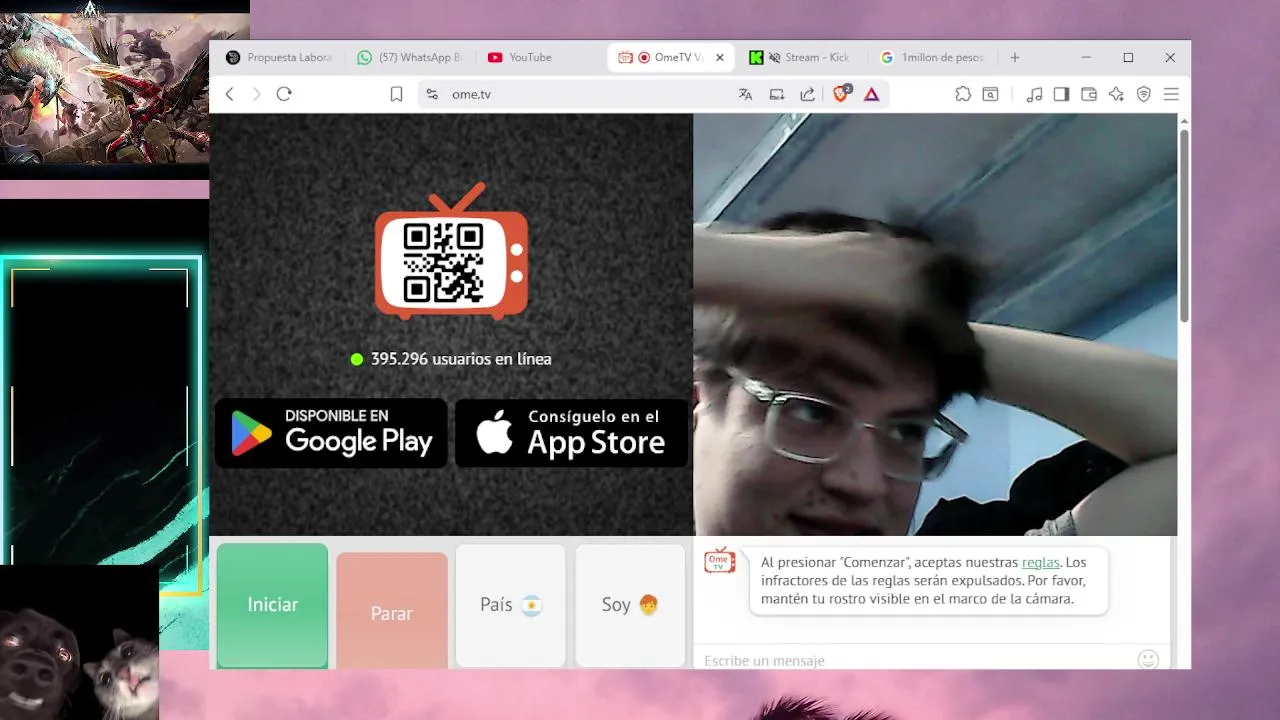Toggle the browser sidebar panel icon
Screen dimensions: 1280x720
1061,94
